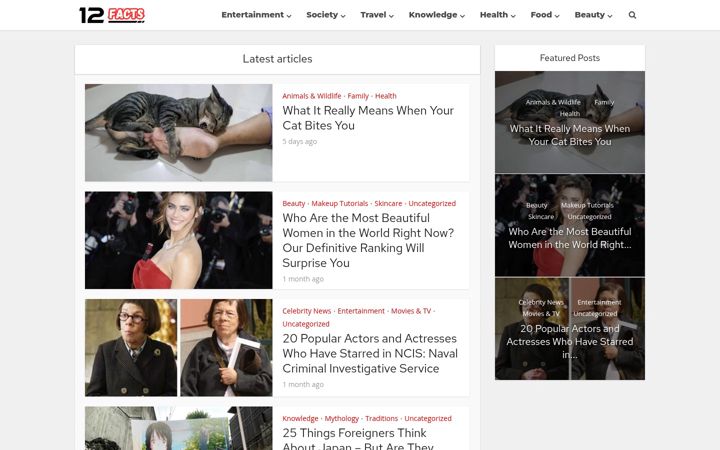Click the Traditions category tag
720x450 pixels.
382,418
